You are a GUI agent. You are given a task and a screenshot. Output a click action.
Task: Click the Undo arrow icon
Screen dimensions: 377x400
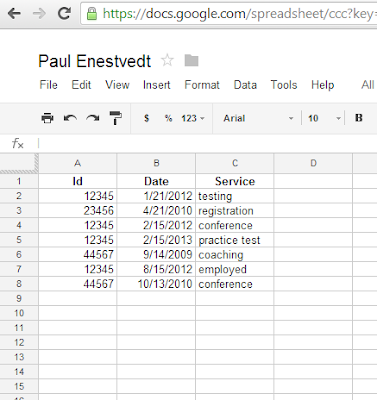coord(70,118)
